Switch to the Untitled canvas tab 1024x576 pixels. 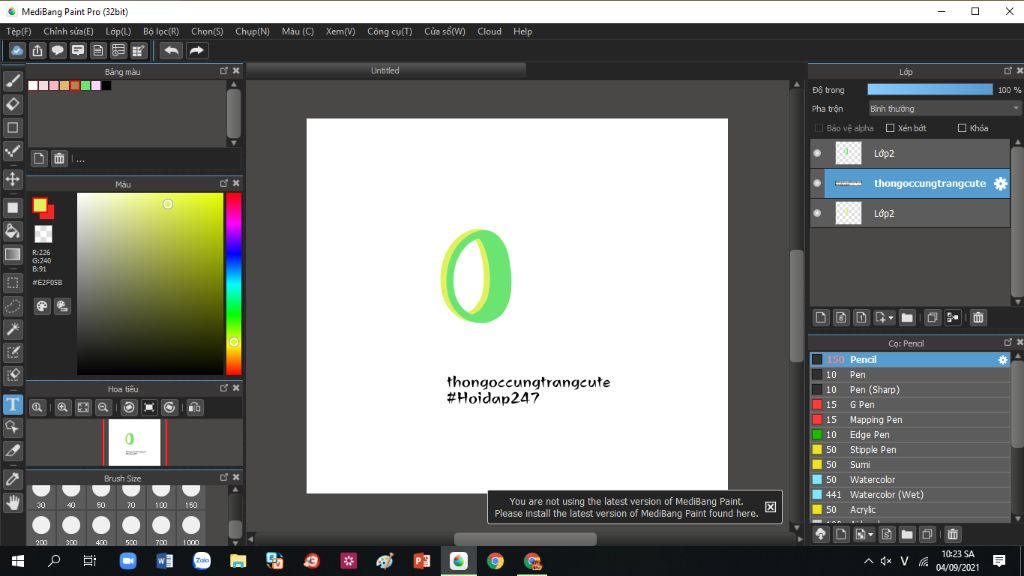click(x=385, y=71)
